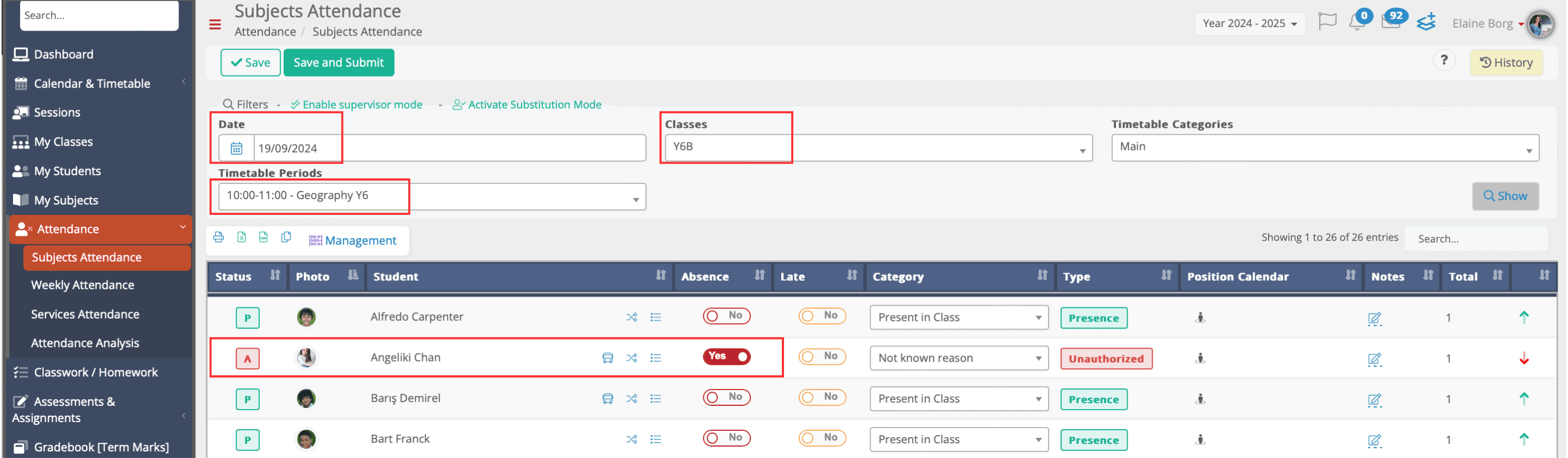The width and height of the screenshot is (1568, 458).
Task: Open the notifications bell icon
Action: pyautogui.click(x=1357, y=22)
